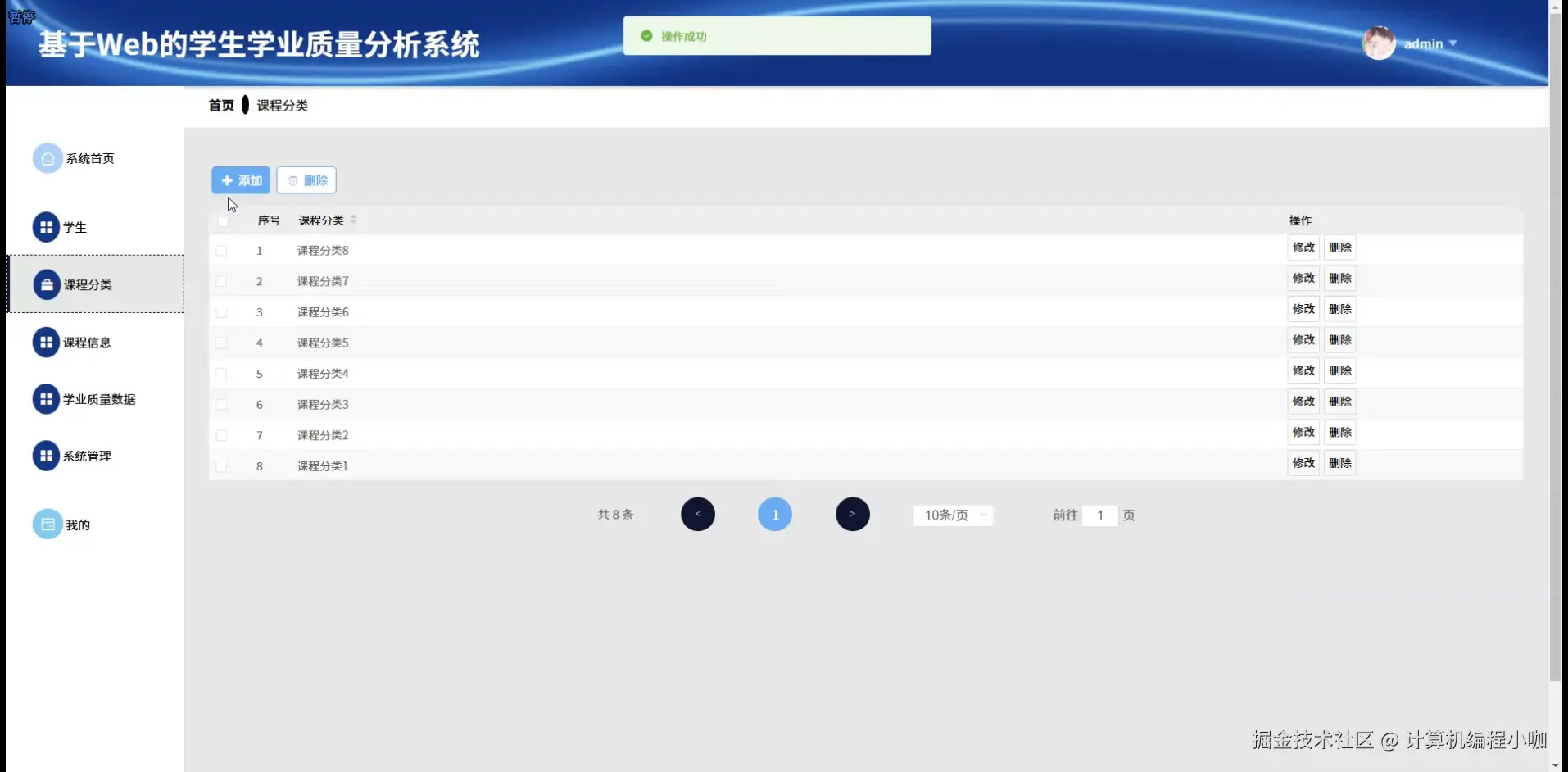The image size is (1568, 772).
Task: Click the 添加 button
Action: tap(240, 179)
